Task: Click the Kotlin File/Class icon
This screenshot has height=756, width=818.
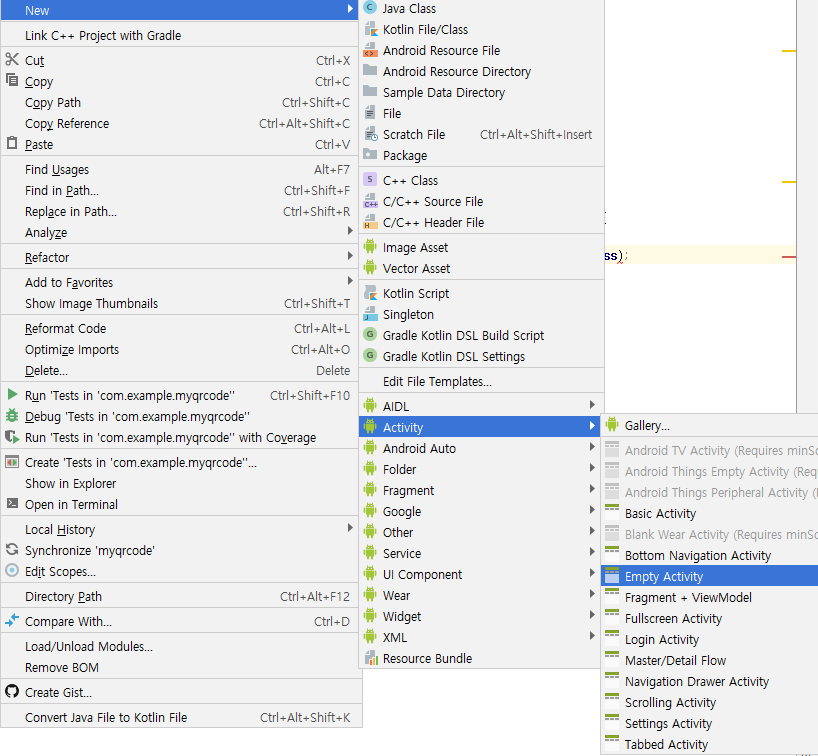Action: [370, 29]
